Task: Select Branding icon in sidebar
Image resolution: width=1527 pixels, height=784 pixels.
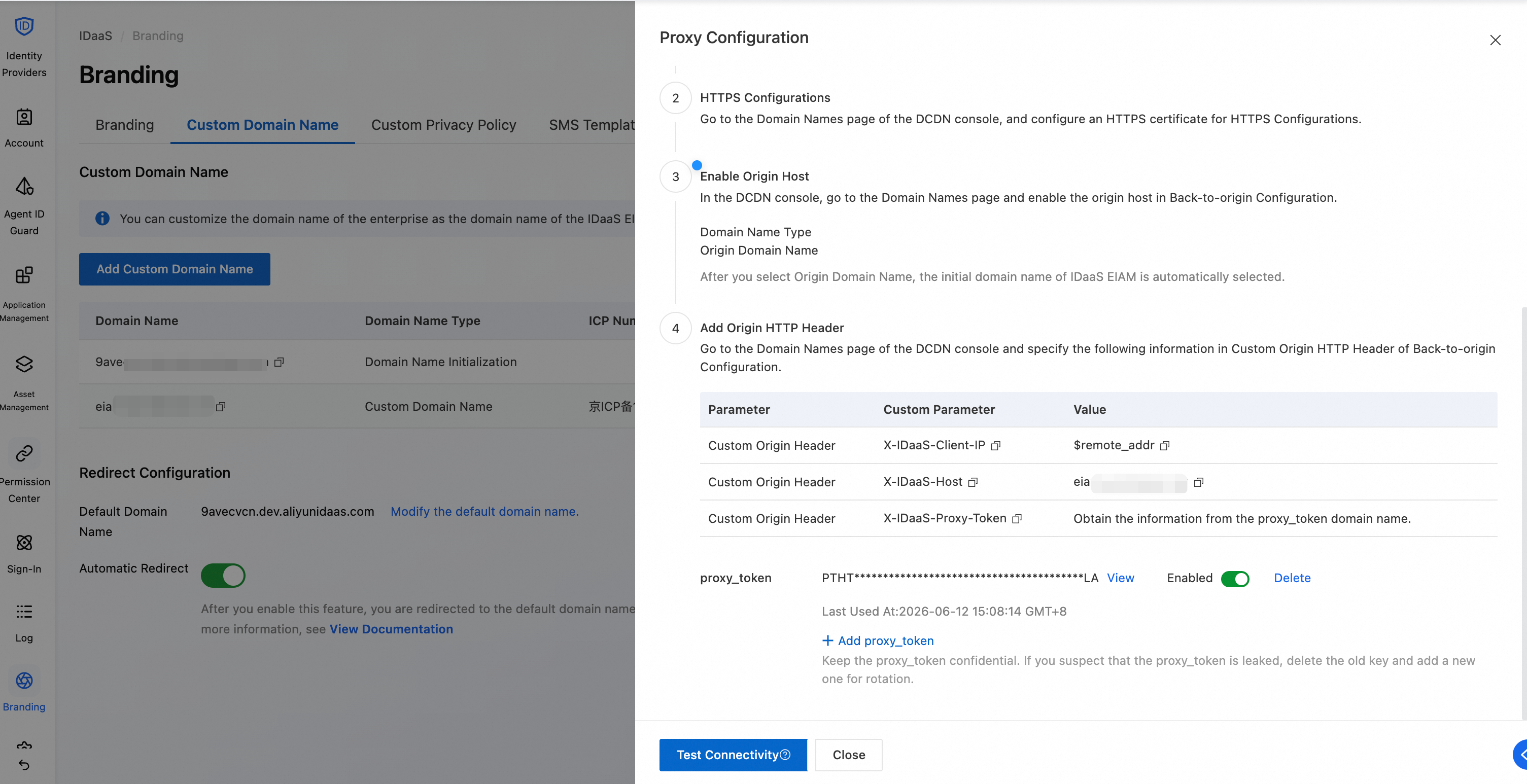Action: point(24,681)
